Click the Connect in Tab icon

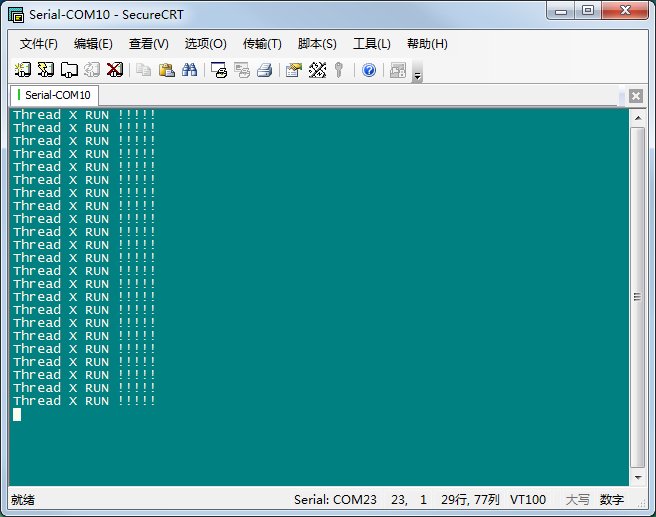coord(69,70)
